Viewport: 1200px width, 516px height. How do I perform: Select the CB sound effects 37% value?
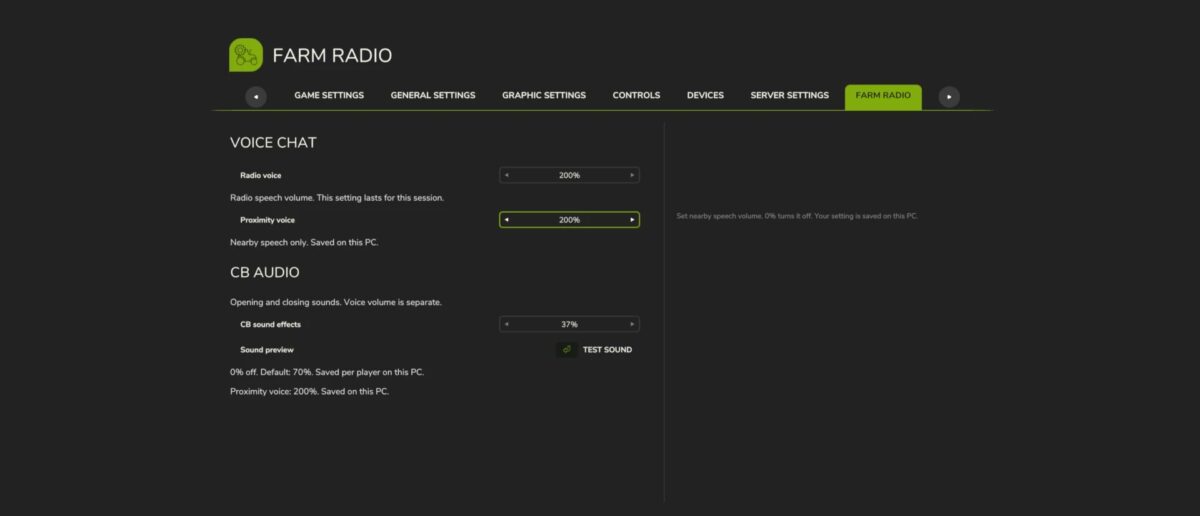click(569, 324)
